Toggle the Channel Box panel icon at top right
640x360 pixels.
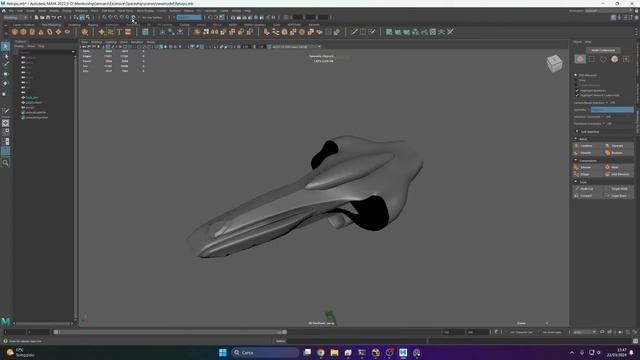pyautogui.click(x=636, y=18)
